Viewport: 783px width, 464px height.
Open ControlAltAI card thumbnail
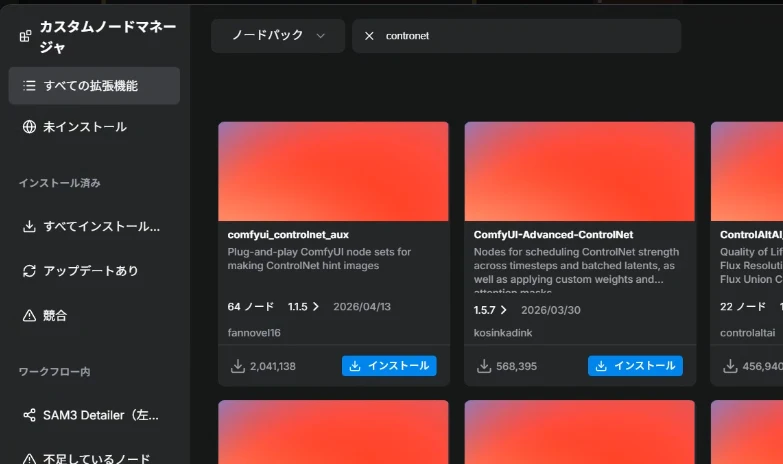[747, 171]
